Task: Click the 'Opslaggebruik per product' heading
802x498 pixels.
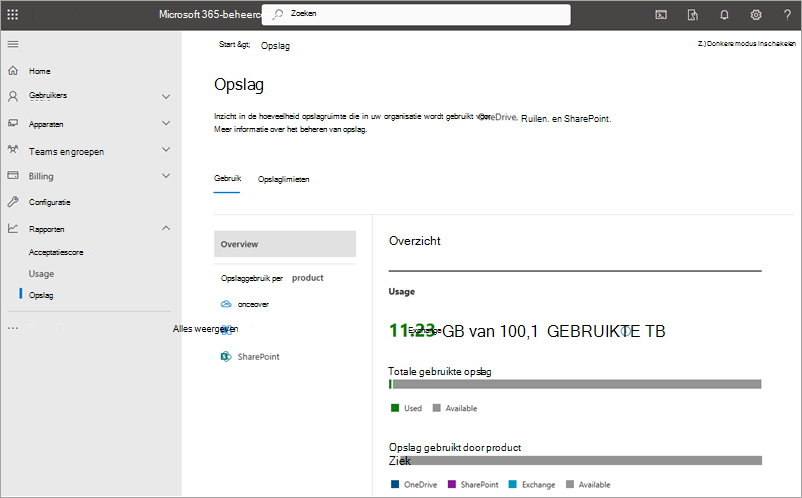Action: (272, 278)
